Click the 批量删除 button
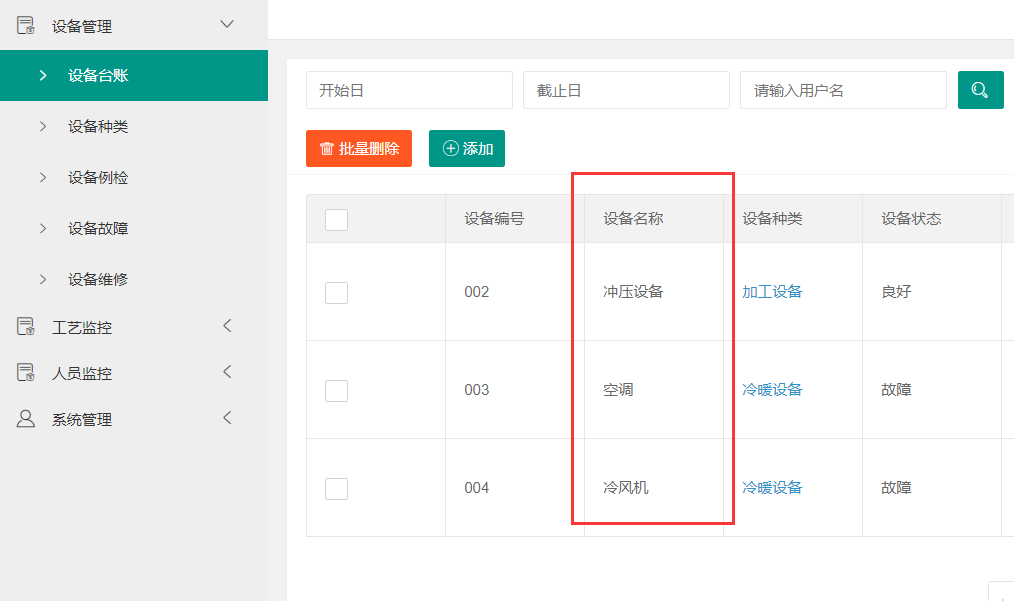Viewport: 1014px width, 601px height. [x=359, y=149]
